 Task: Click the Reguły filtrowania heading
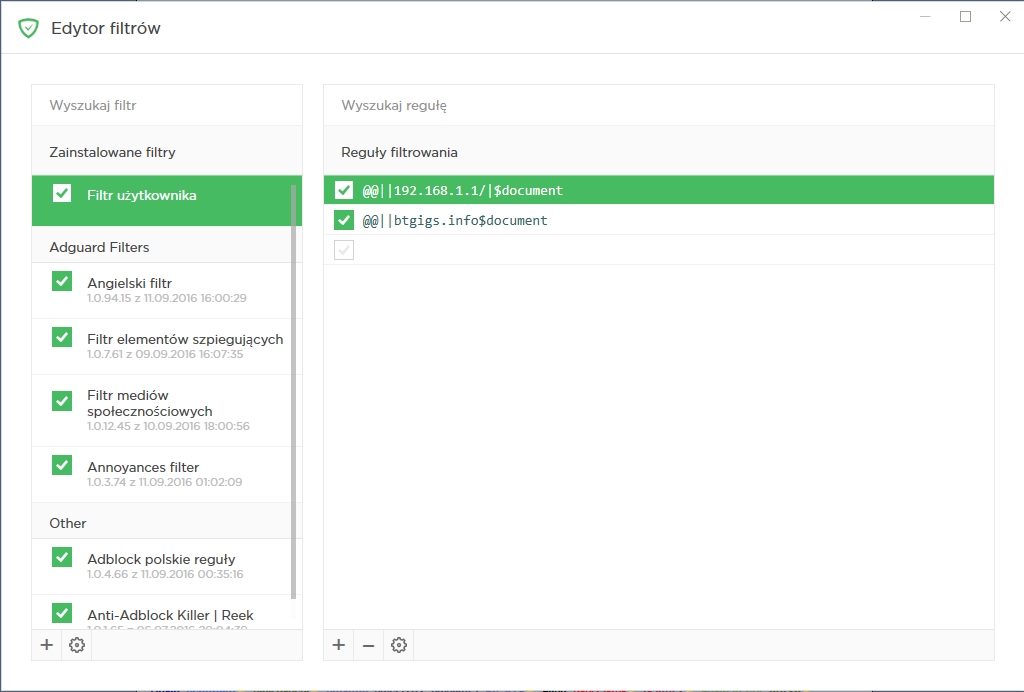(399, 152)
